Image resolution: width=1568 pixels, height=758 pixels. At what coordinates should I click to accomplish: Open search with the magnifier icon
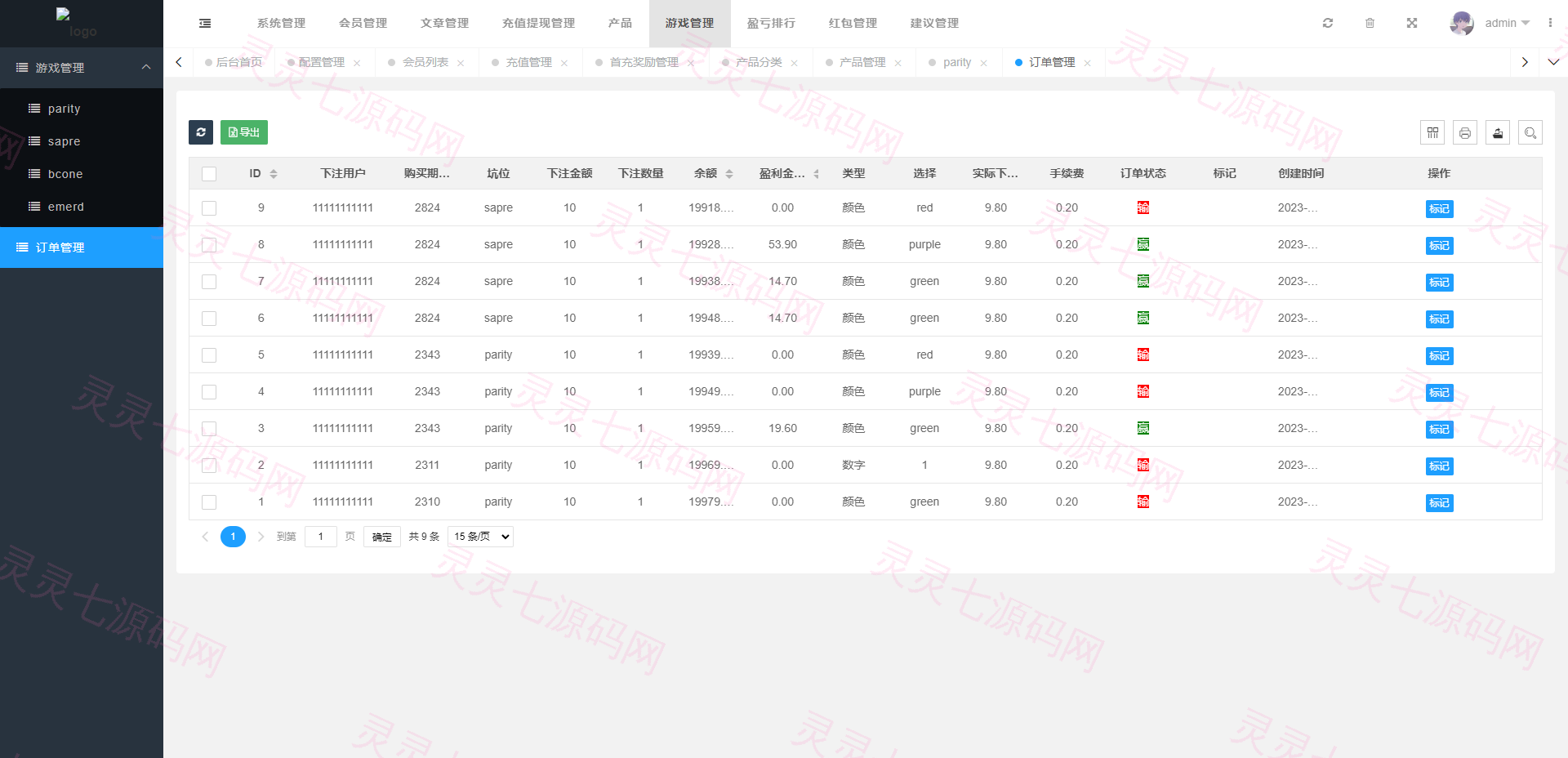pos(1530,132)
